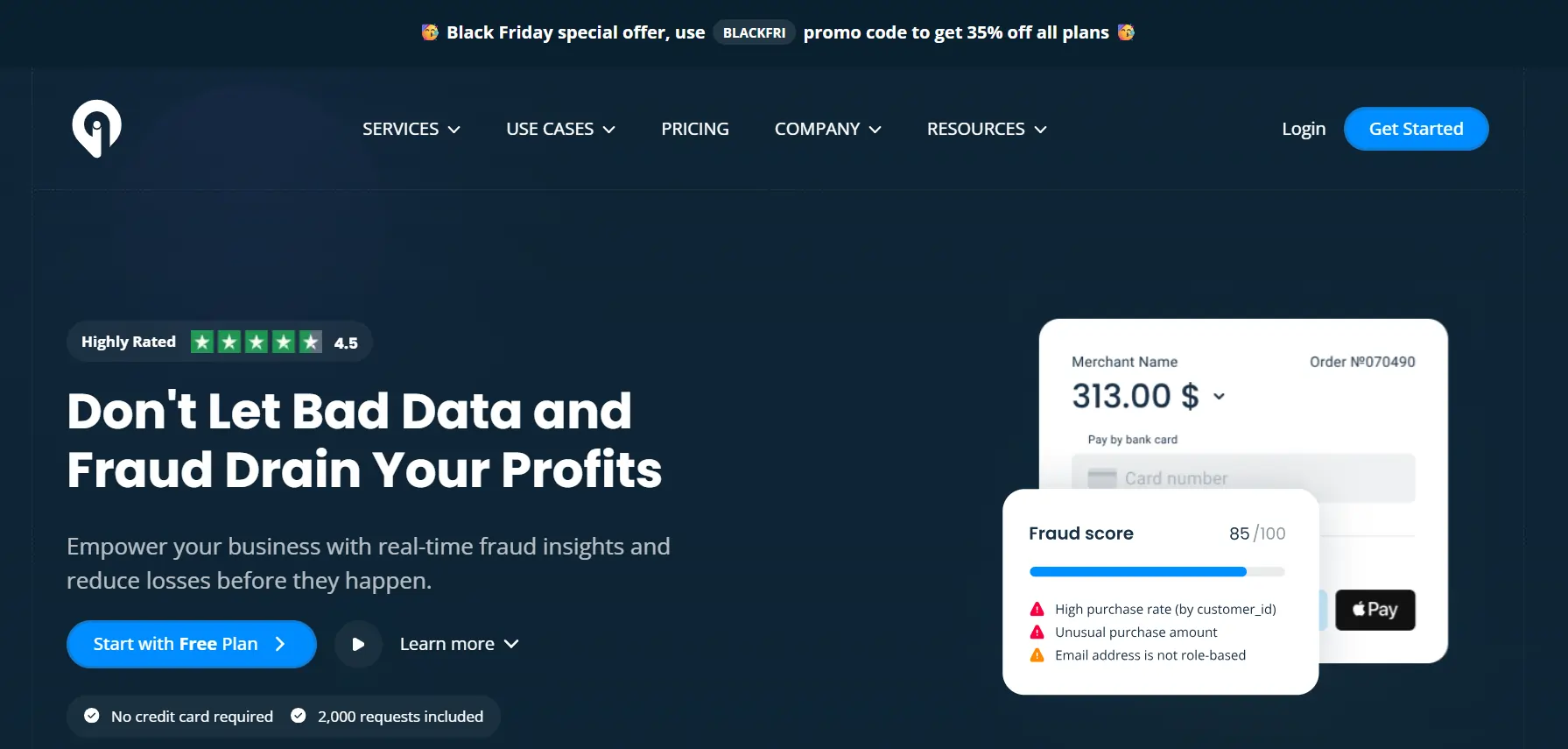Image resolution: width=1568 pixels, height=749 pixels.
Task: Expand the Learn more chevron
Action: [512, 644]
